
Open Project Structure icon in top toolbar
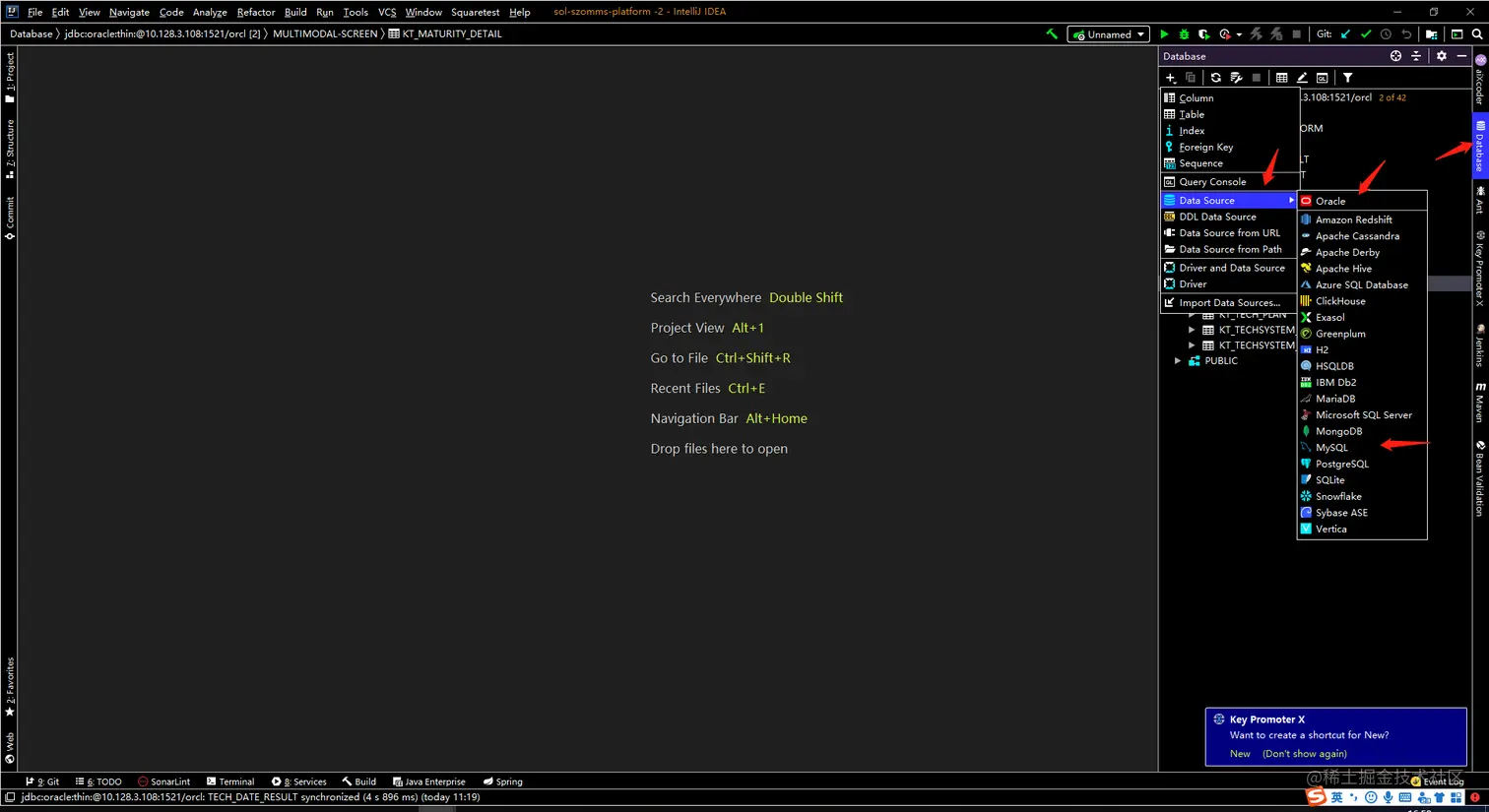click(x=1431, y=33)
